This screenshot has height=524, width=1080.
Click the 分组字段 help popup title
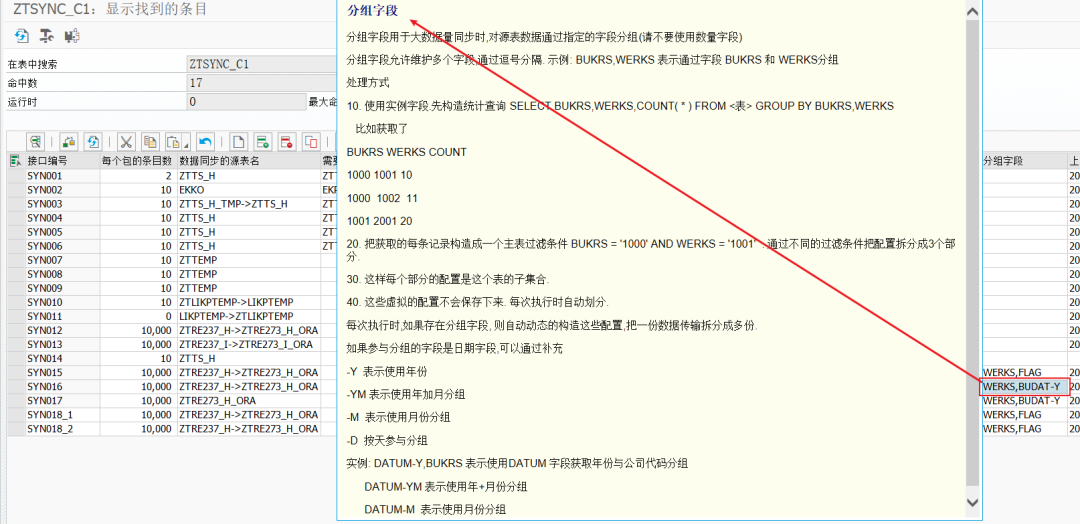pyautogui.click(x=373, y=11)
